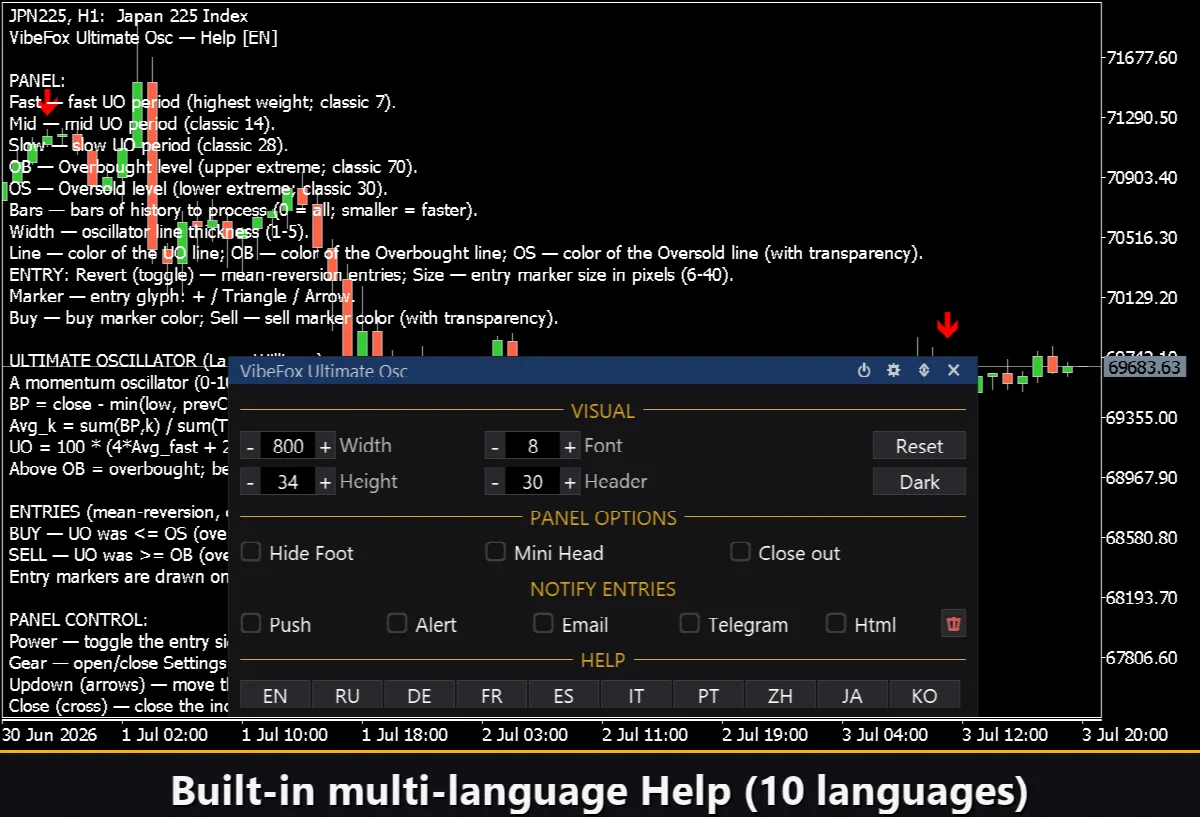
Task: Click the power icon in VibeFox header
Action: coord(864,371)
